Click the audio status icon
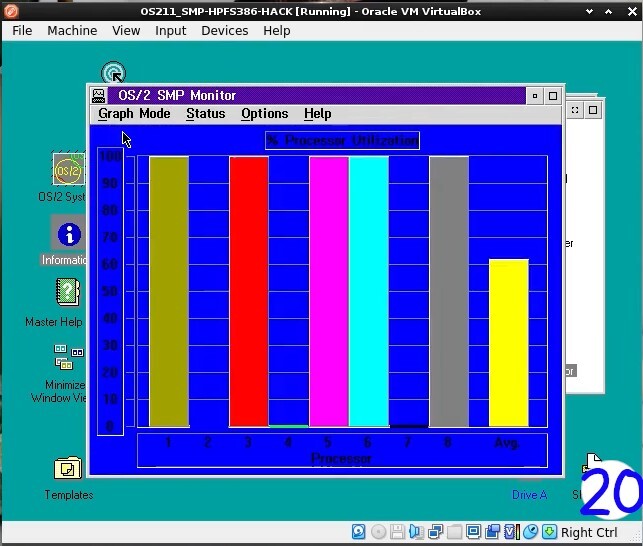The width and height of the screenshot is (643, 546). click(x=416, y=532)
